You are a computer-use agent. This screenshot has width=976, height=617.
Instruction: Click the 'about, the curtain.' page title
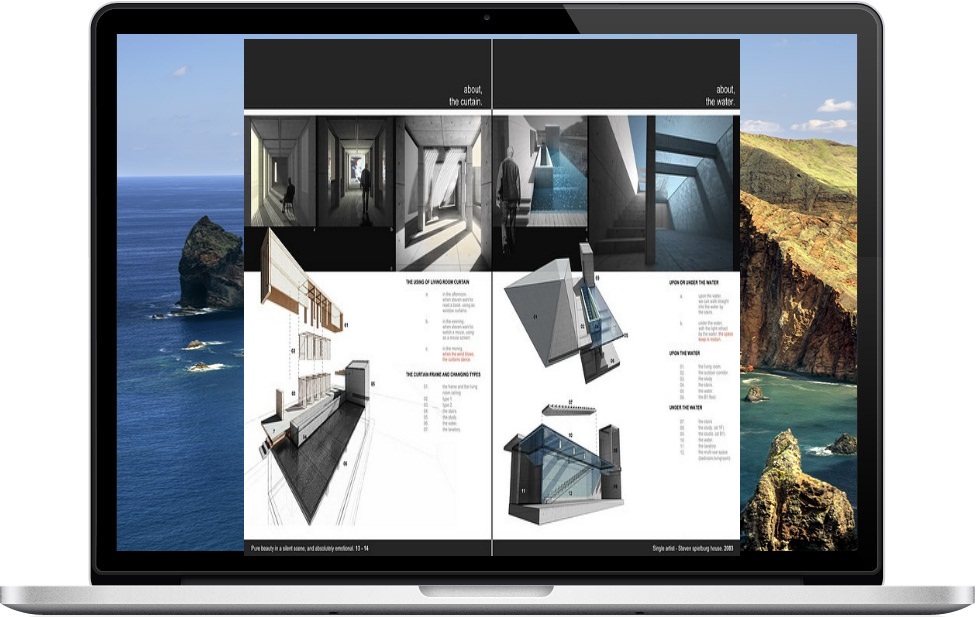pos(466,95)
